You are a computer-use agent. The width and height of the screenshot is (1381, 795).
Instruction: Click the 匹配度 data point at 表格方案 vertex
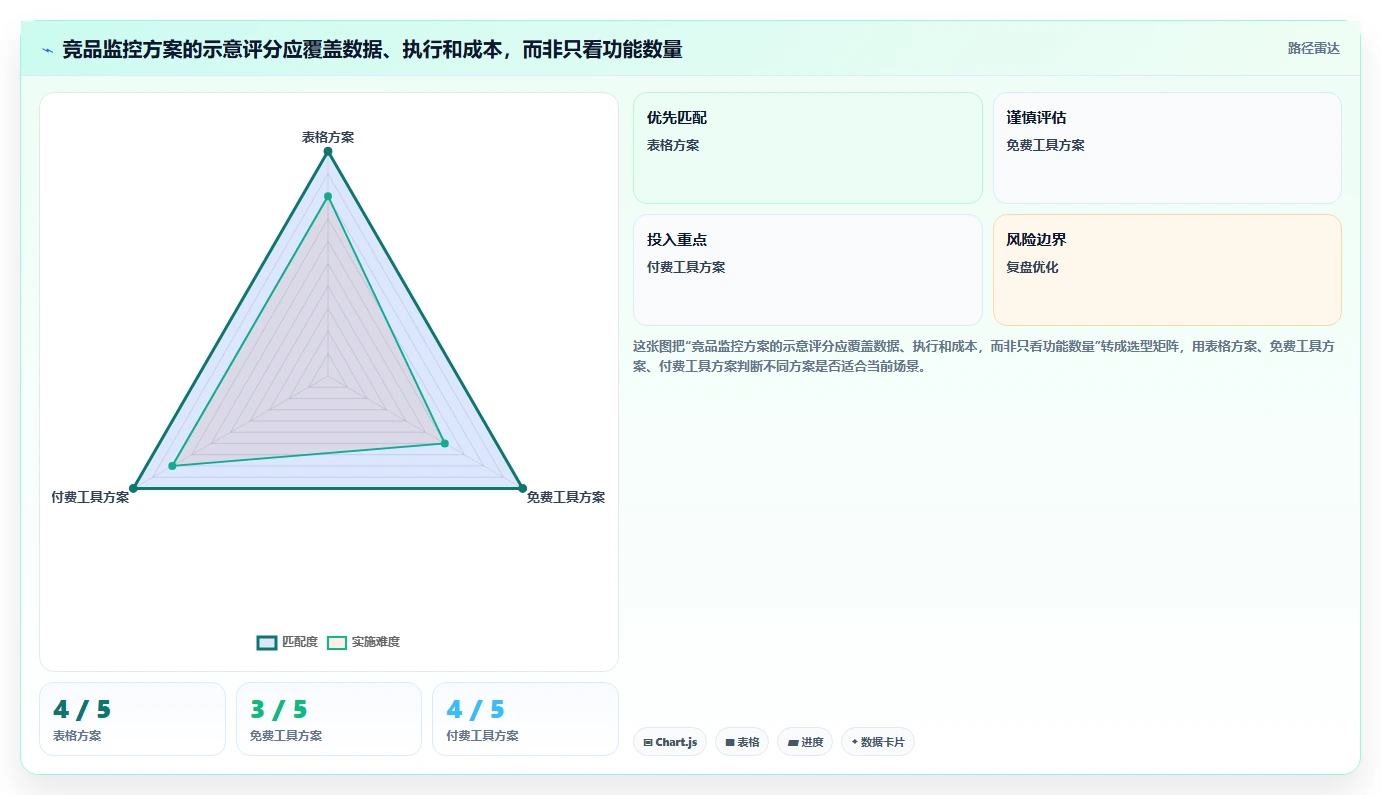(328, 151)
